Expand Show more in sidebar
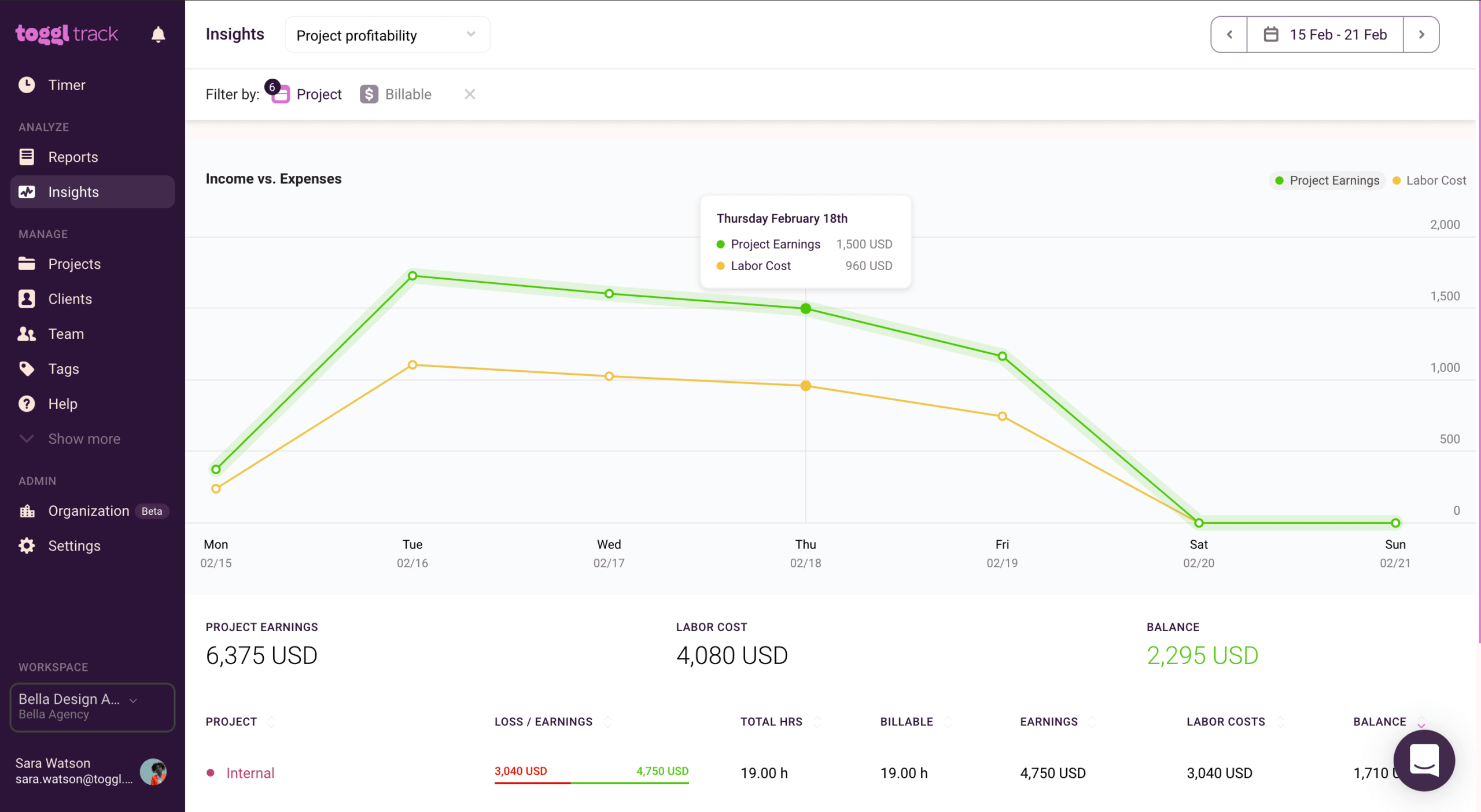The image size is (1481, 812). pyautogui.click(x=84, y=438)
